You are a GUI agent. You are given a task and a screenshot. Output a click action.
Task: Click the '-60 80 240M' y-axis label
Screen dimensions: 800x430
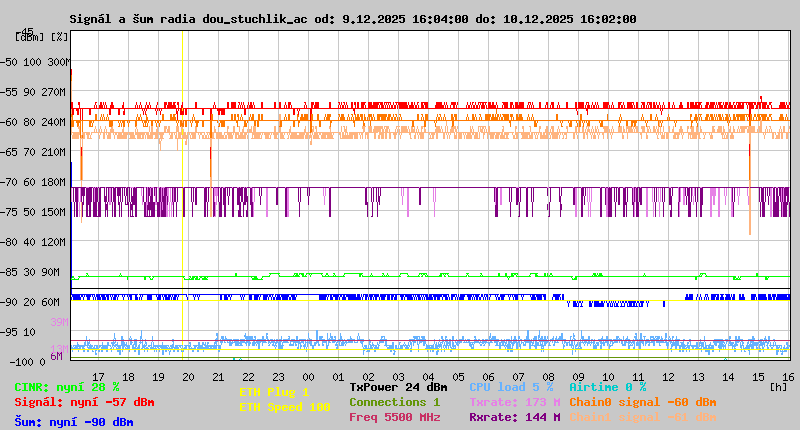coord(33,122)
